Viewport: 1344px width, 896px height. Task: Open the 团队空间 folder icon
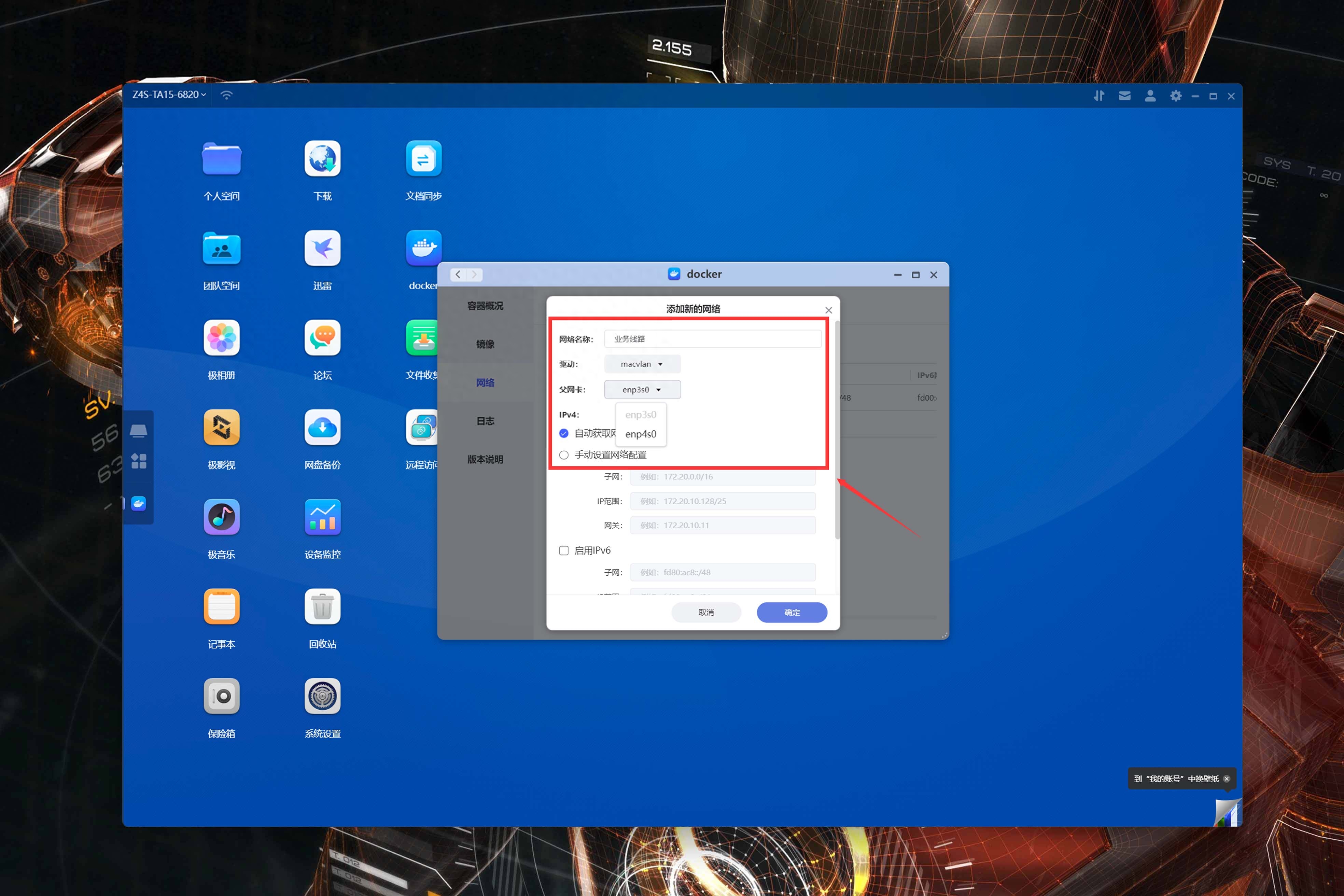(x=222, y=248)
